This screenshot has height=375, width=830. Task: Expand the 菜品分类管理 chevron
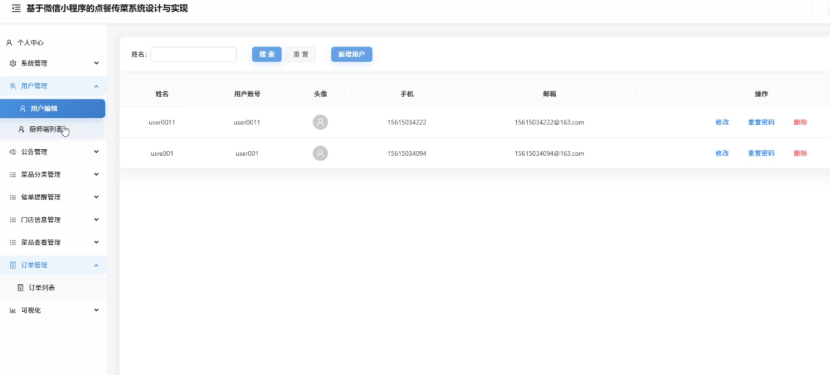[96, 175]
